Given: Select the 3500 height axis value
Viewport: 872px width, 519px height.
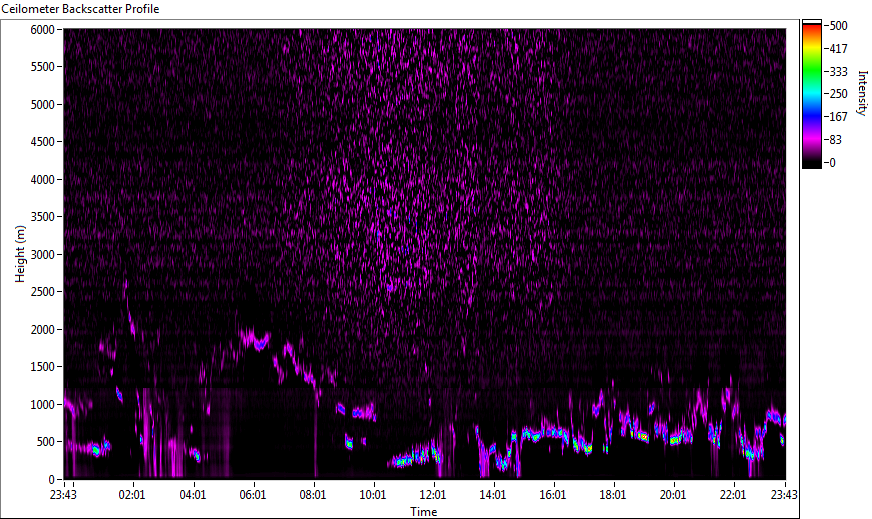Looking at the screenshot, I should (42, 217).
